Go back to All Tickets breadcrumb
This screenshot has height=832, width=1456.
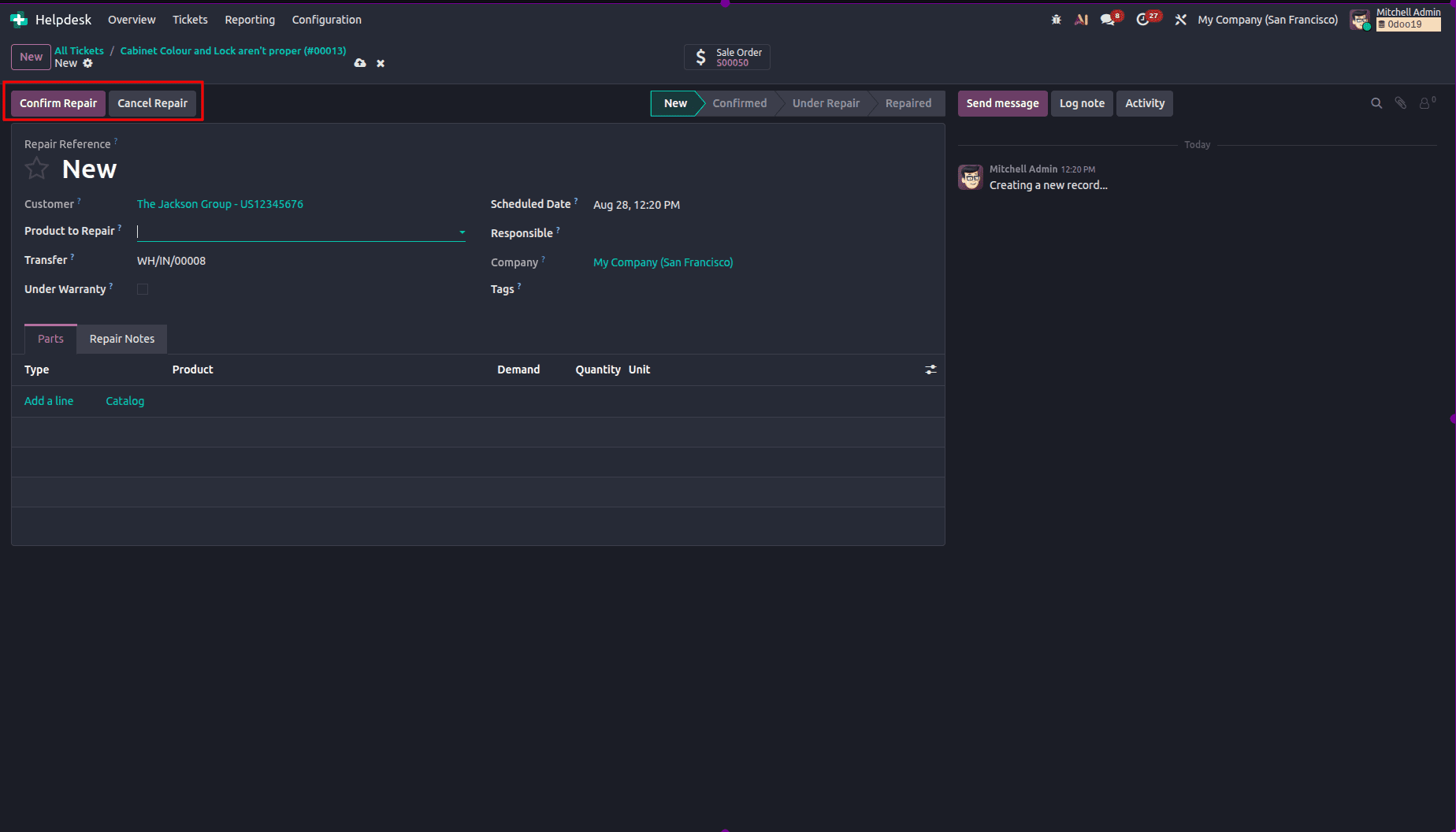79,50
